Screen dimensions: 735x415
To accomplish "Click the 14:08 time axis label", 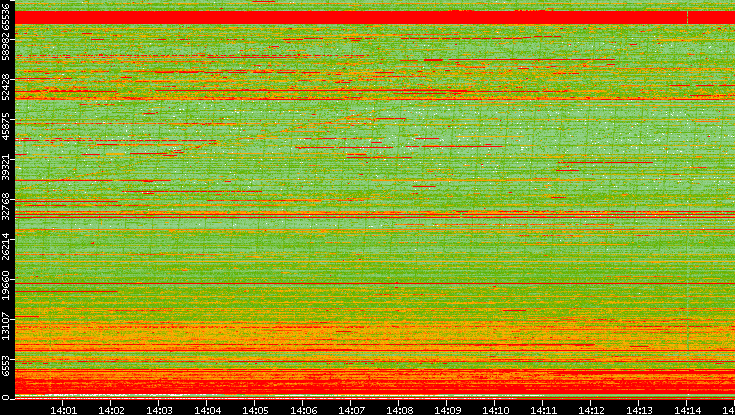I will 400,409.
